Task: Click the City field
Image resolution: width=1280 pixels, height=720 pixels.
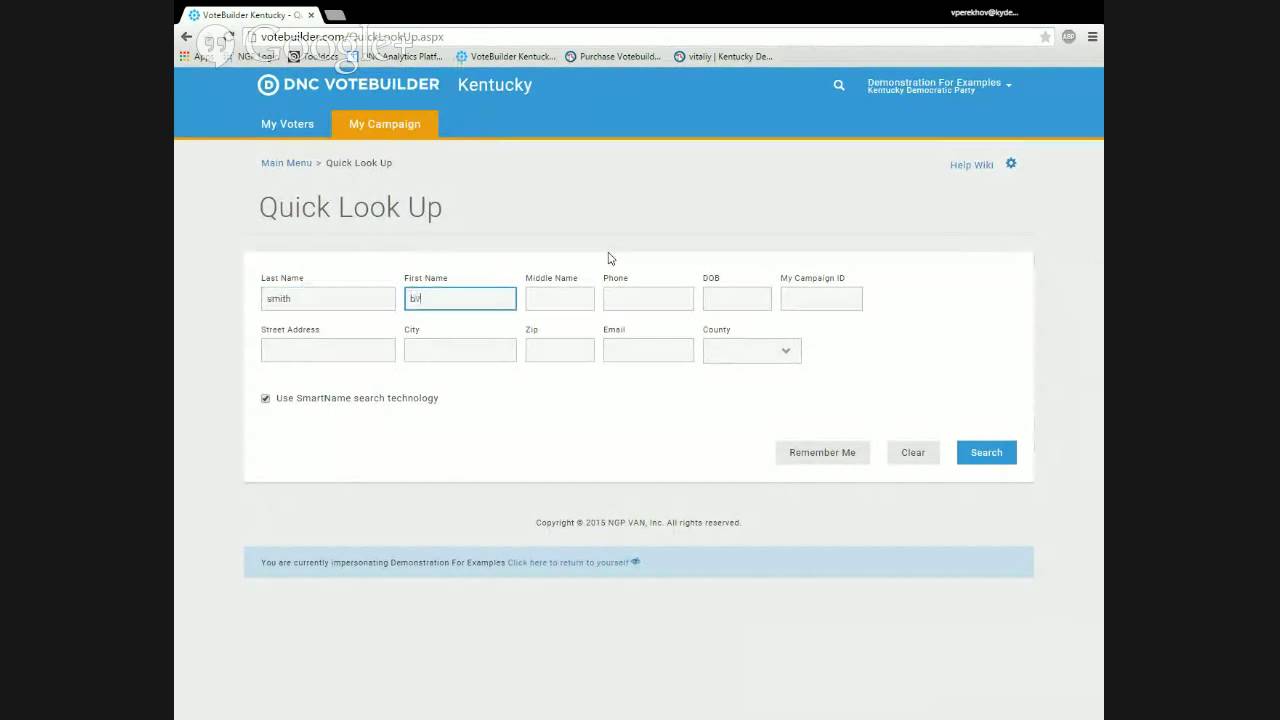Action: pyautogui.click(x=460, y=350)
